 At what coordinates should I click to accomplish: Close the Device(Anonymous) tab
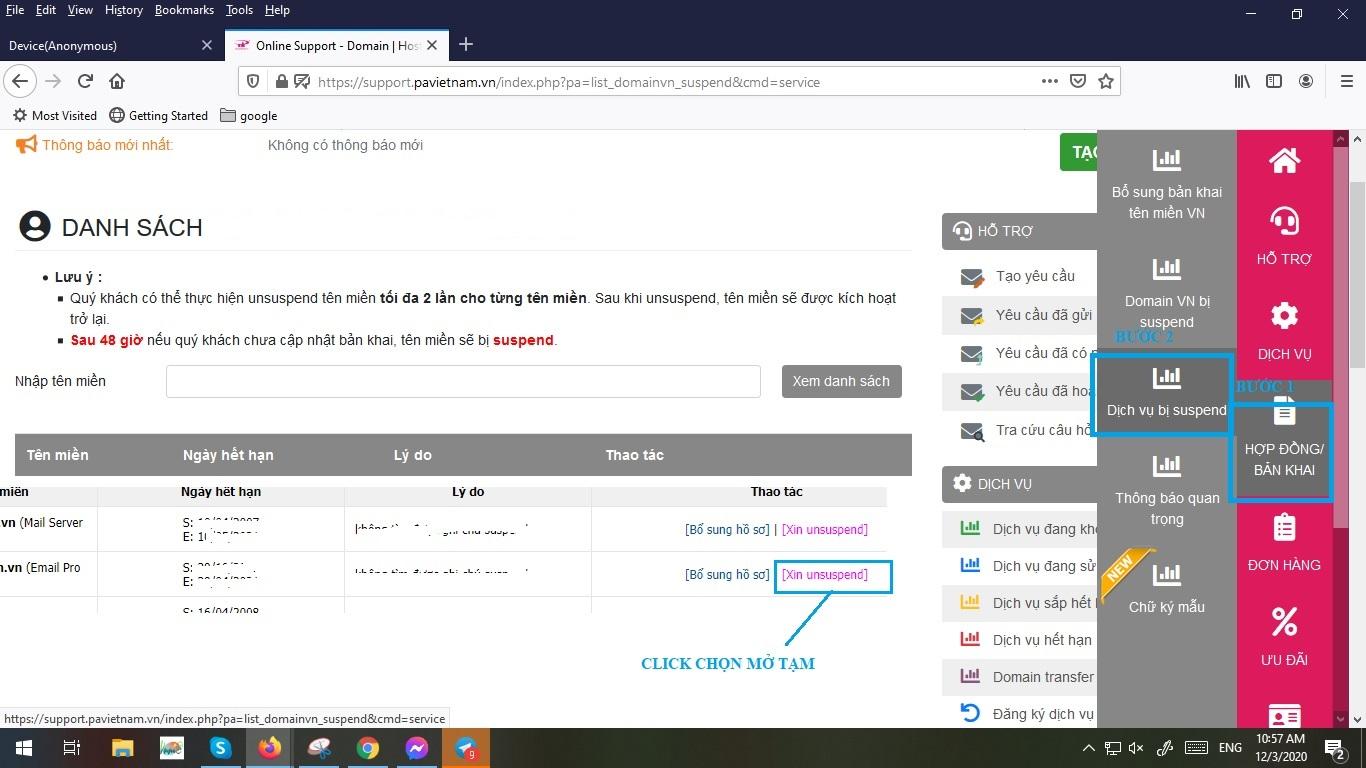click(207, 45)
